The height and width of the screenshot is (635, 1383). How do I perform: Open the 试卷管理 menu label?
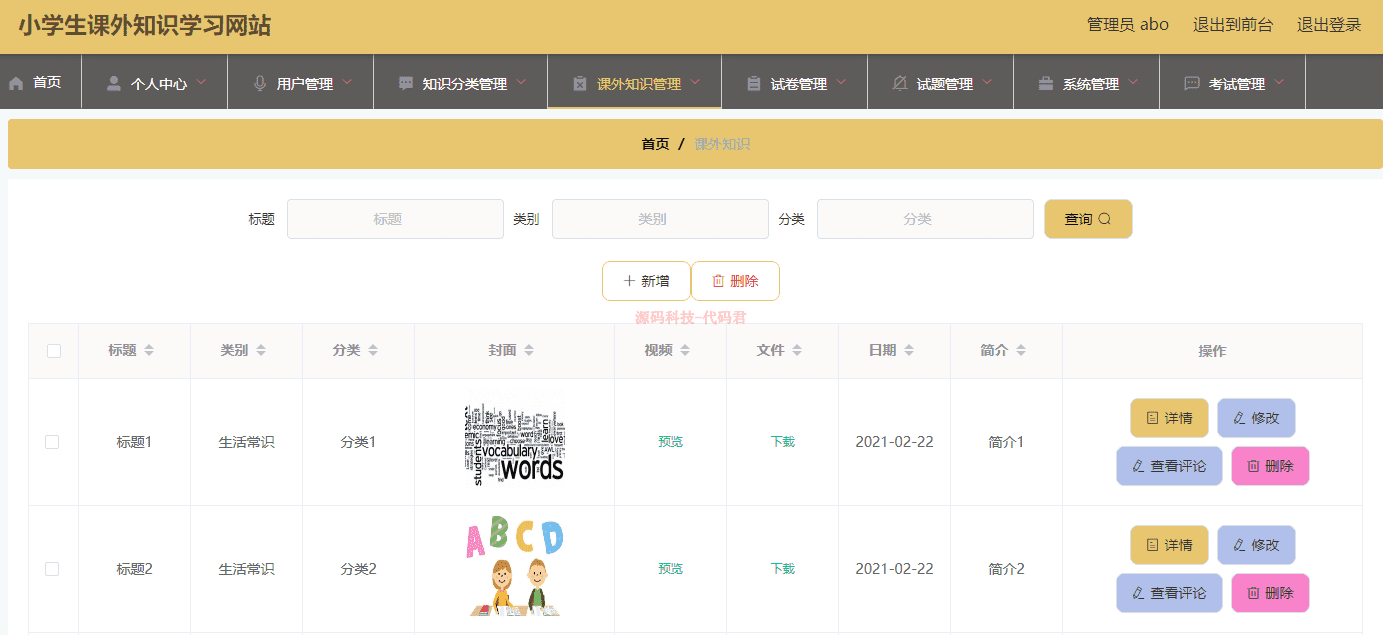pyautogui.click(x=798, y=84)
